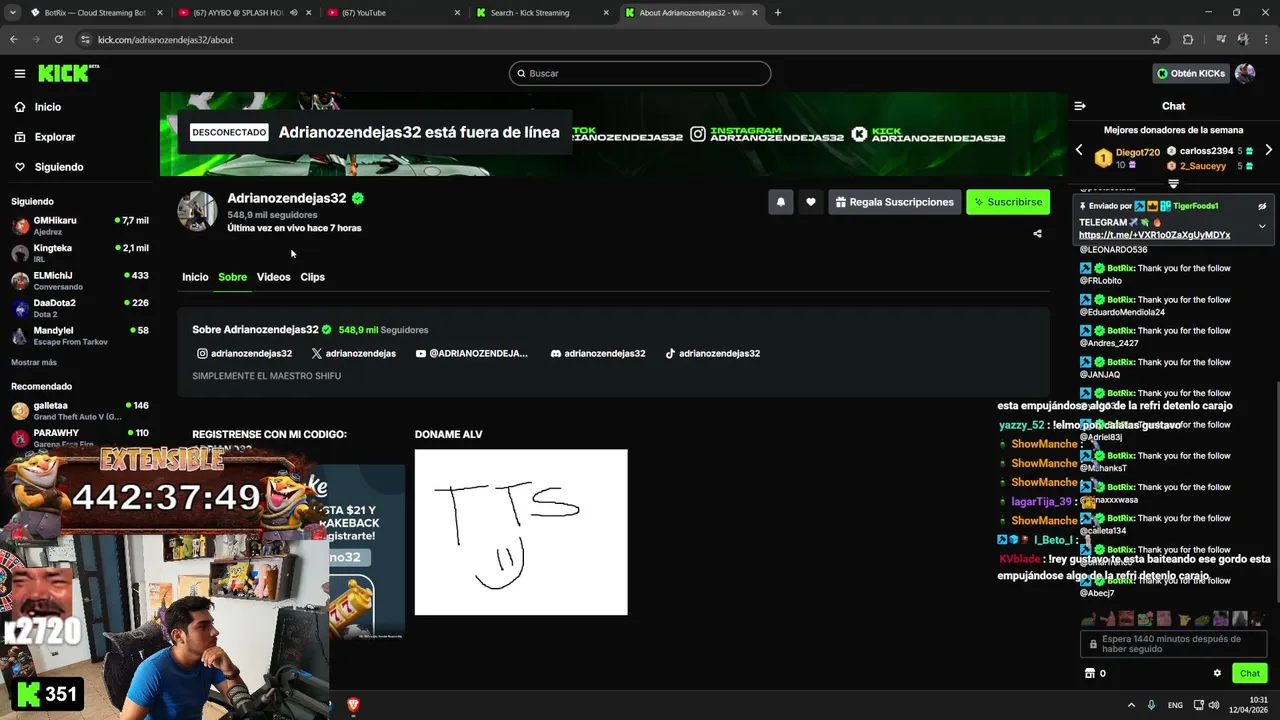Viewport: 1280px width, 720px height.
Task: Click the green Suscribirse button
Action: coord(1008,202)
